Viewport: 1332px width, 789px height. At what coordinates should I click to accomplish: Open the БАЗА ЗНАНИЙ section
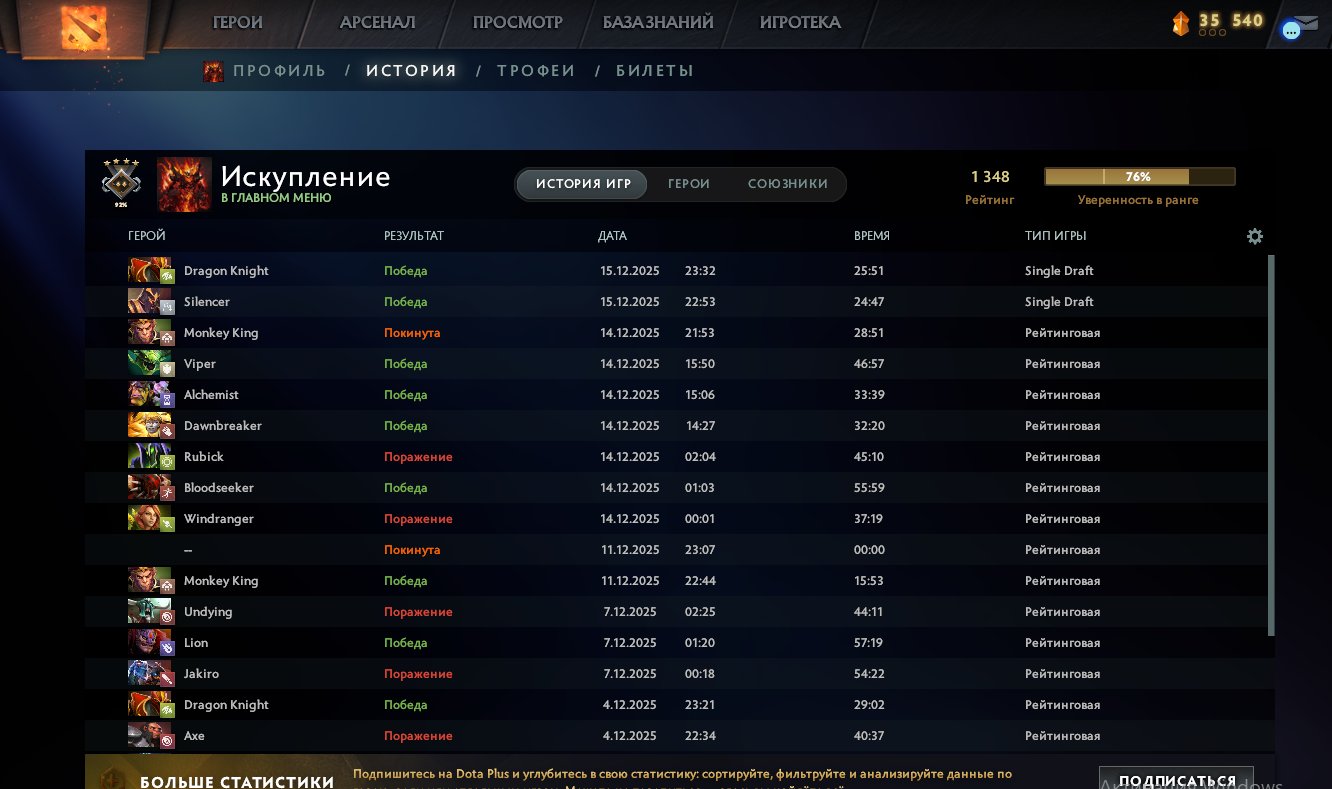(x=658, y=21)
